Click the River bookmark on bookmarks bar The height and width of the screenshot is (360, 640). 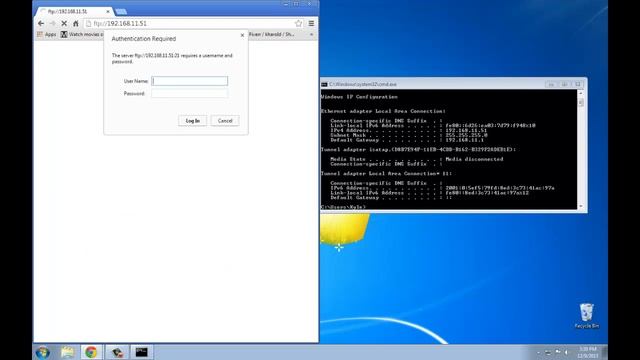point(271,35)
